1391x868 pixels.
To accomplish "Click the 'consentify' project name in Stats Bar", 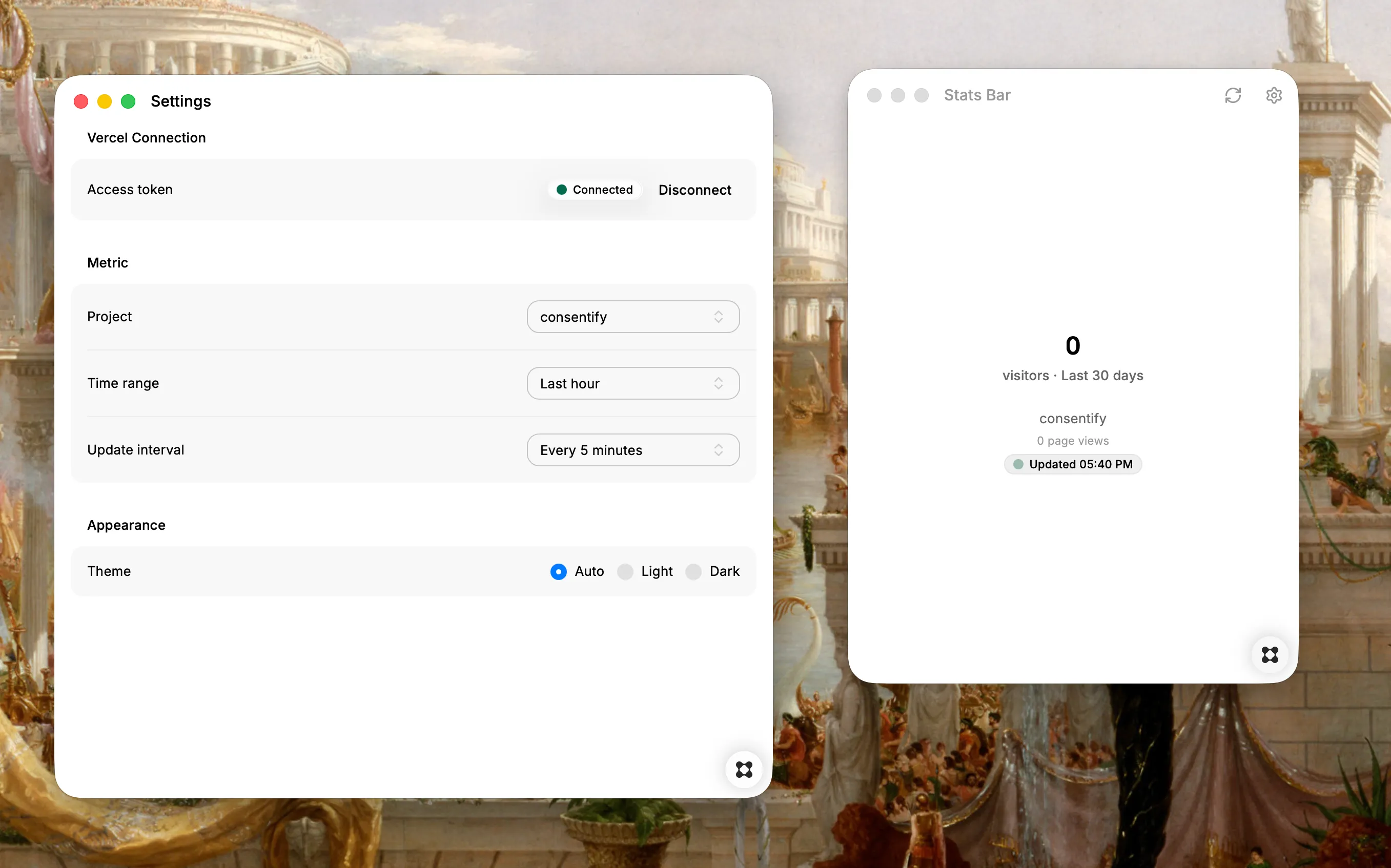I will 1072,419.
